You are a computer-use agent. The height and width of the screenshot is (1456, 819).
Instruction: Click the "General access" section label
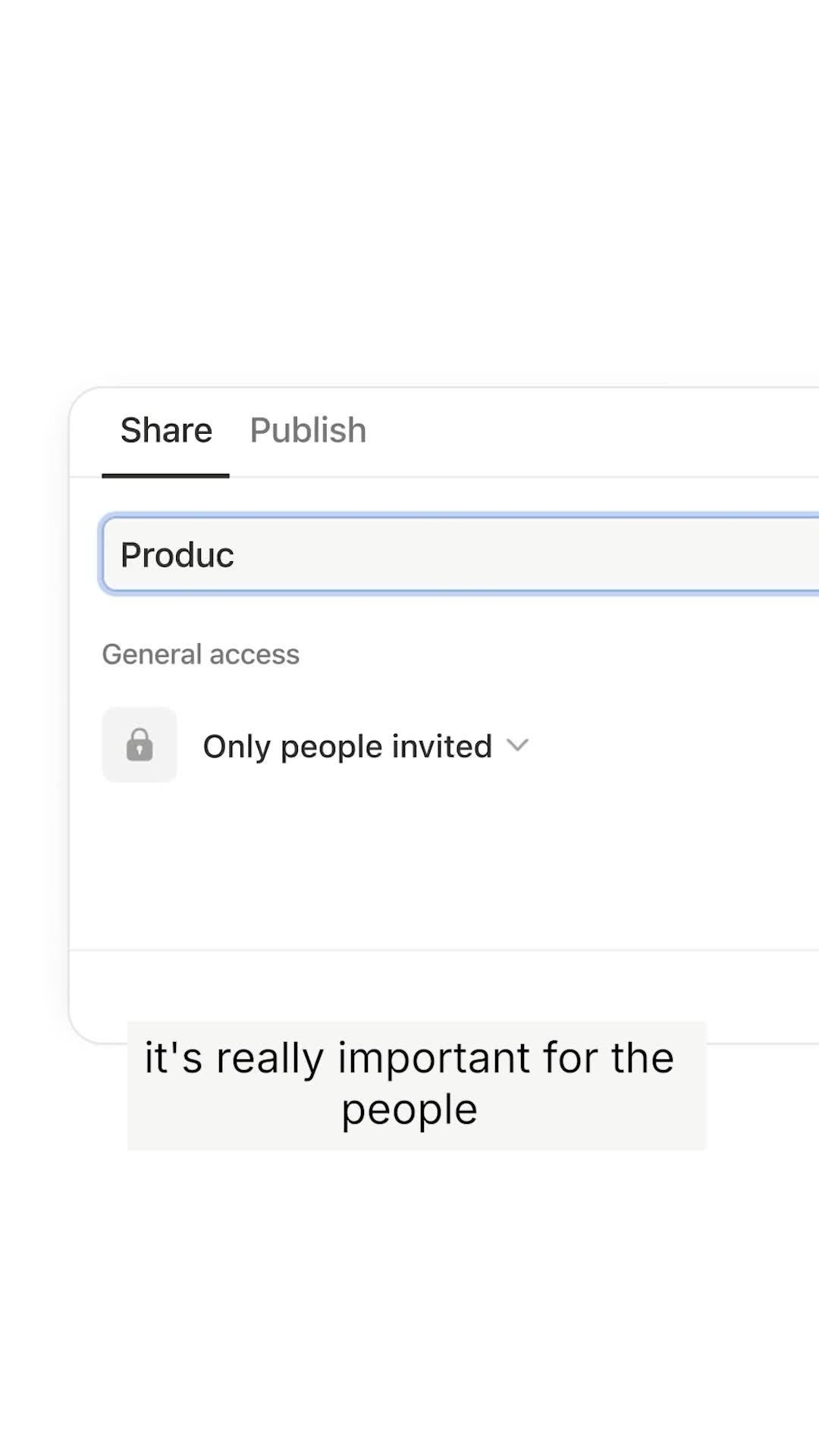coord(201,654)
